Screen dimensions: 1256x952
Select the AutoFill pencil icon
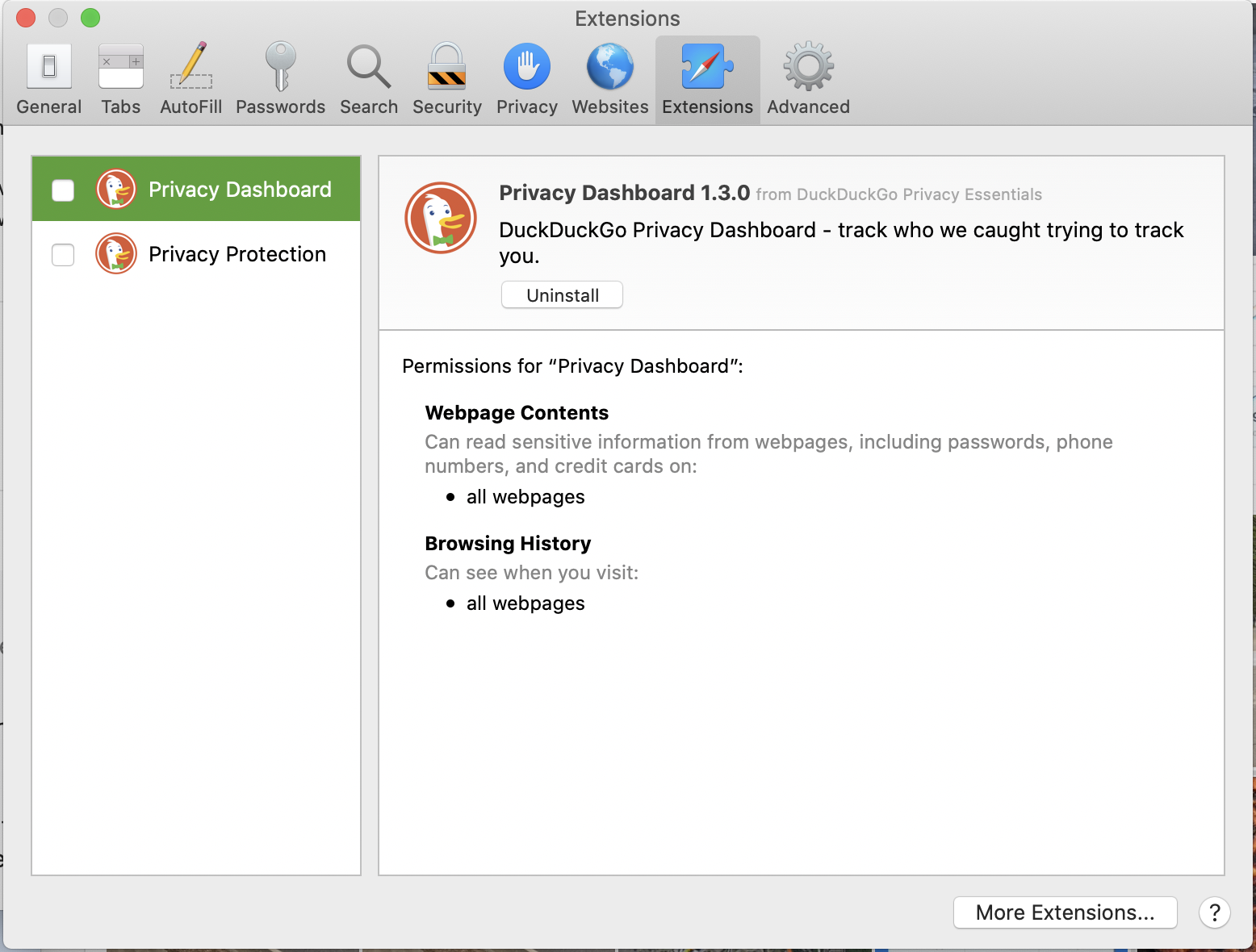[x=191, y=65]
